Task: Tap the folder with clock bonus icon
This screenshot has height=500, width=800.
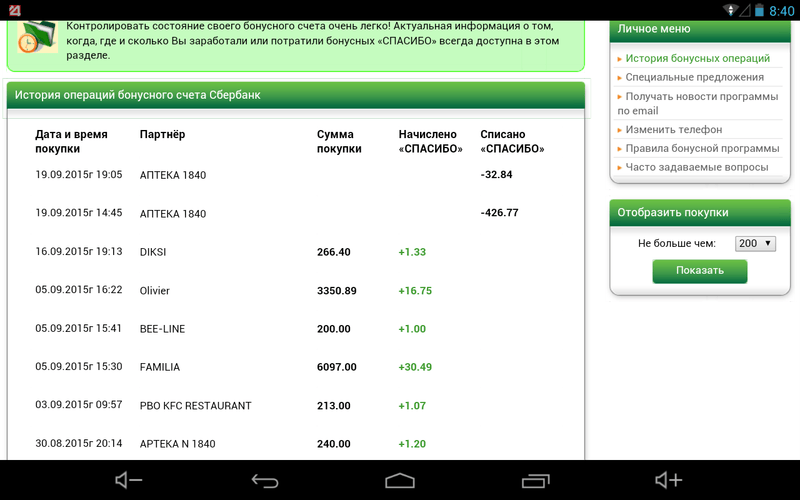Action: click(x=37, y=37)
